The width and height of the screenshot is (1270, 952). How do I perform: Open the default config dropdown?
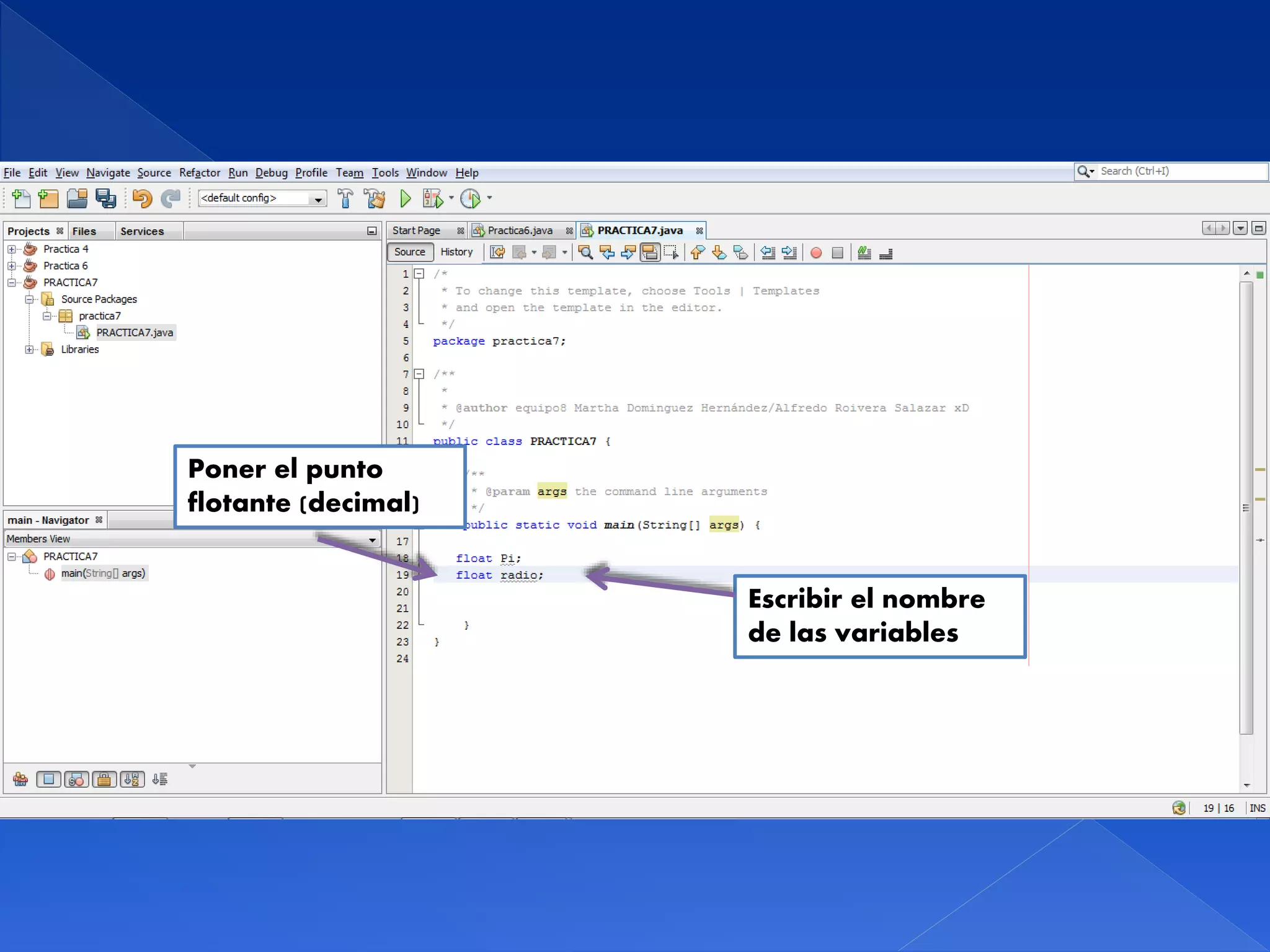pos(318,199)
